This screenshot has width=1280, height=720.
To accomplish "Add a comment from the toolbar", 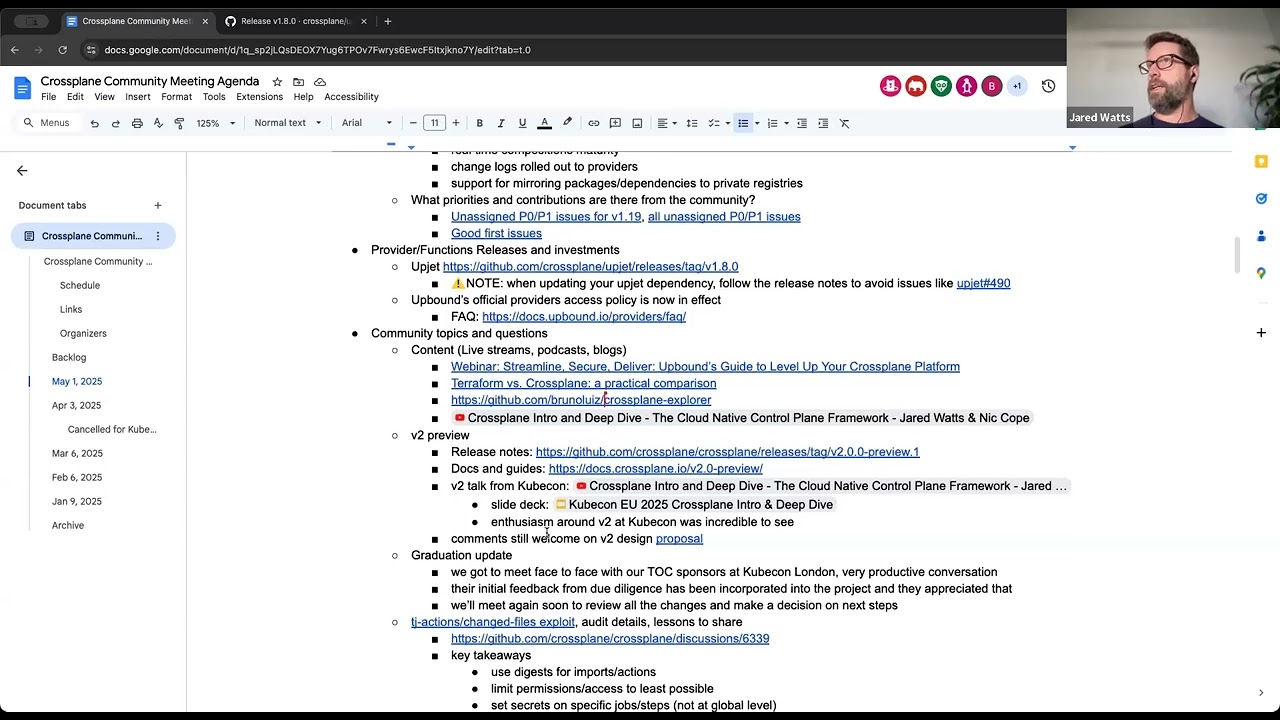I will pyautogui.click(x=615, y=123).
